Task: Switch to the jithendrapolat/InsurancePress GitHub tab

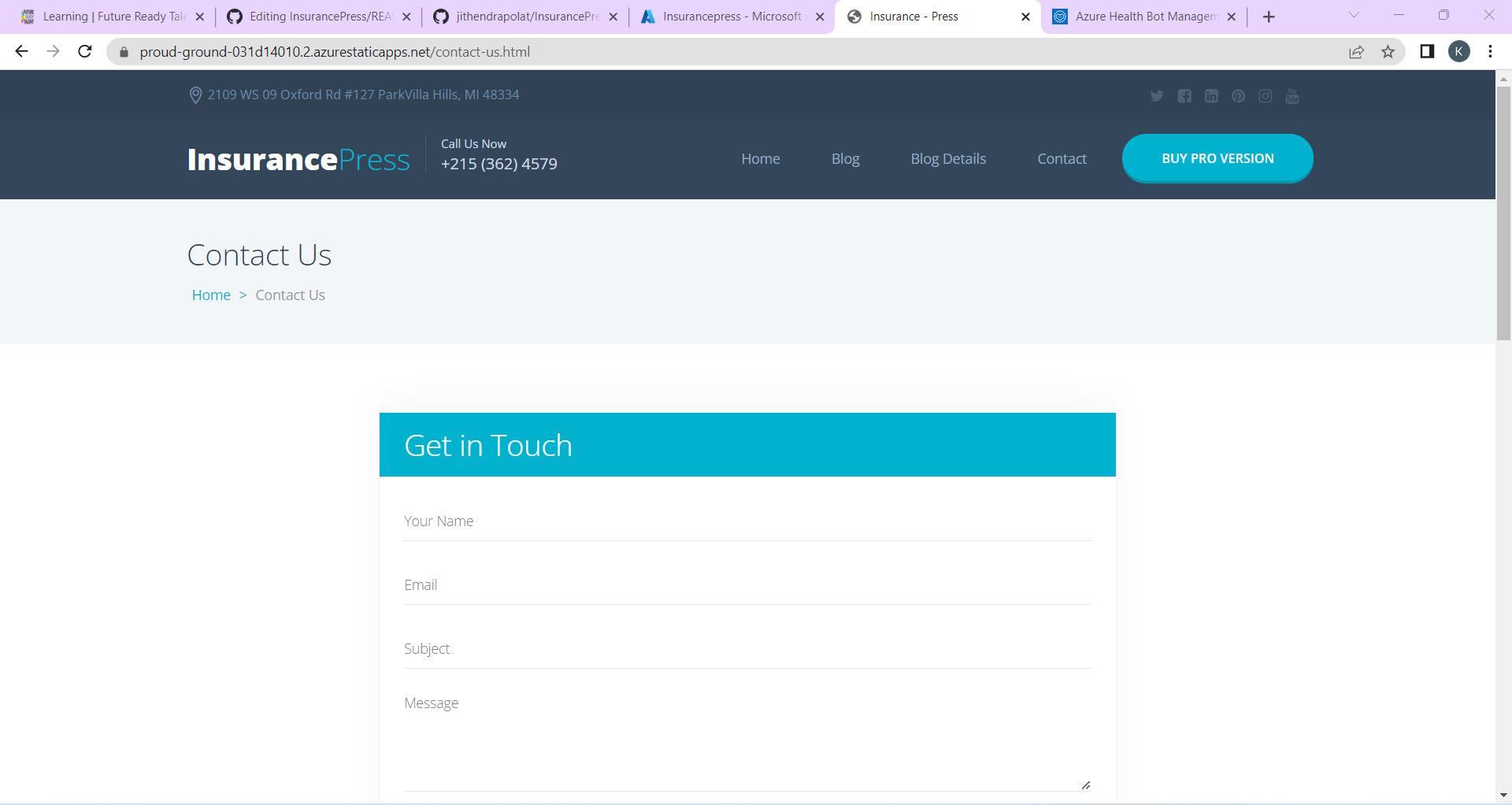Action: 524,17
